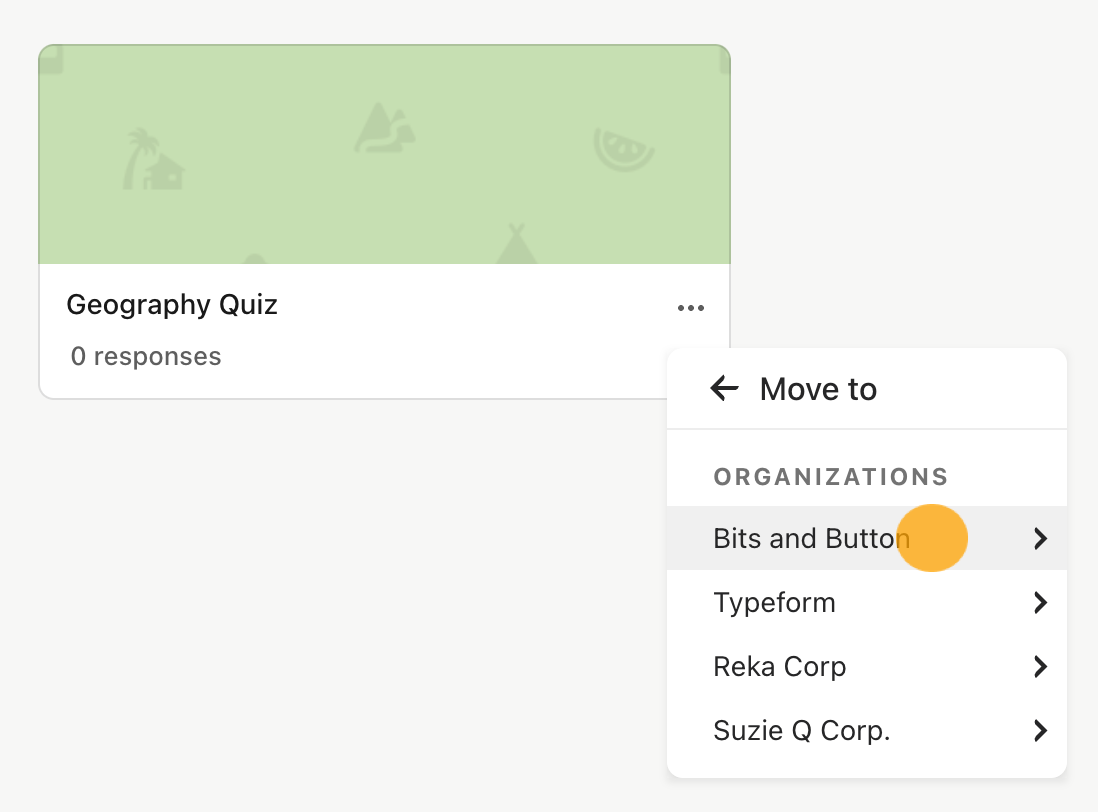Image resolution: width=1098 pixels, height=812 pixels.
Task: Click the tent icon on the cover
Action: coord(516,244)
